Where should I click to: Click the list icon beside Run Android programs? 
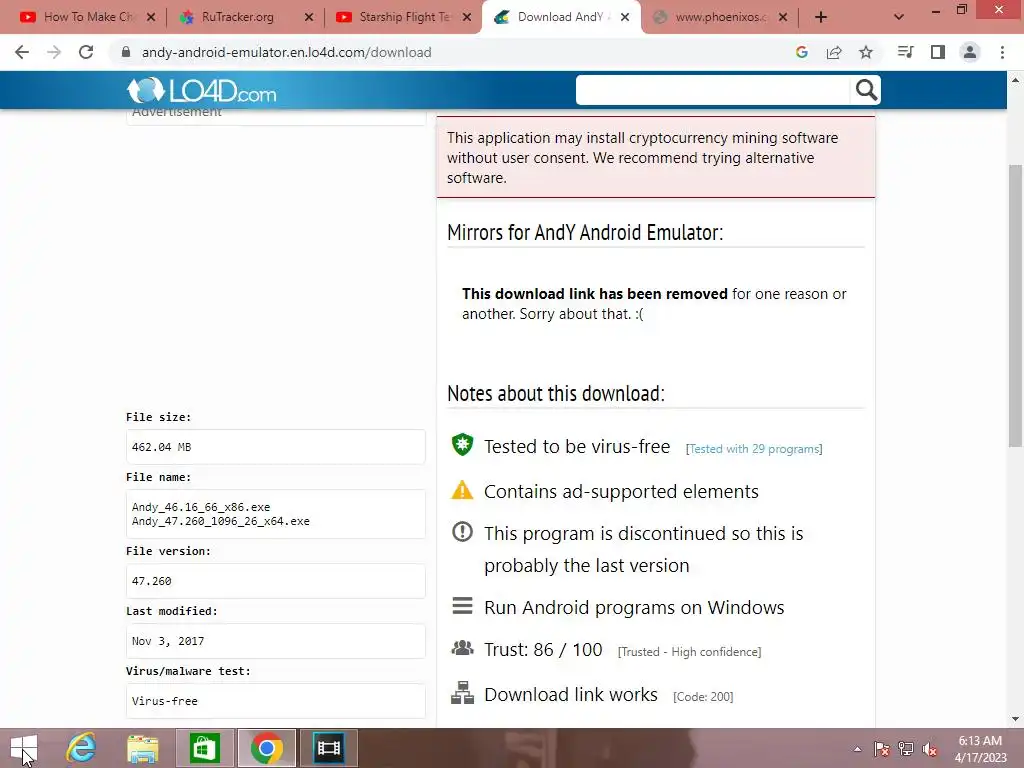pyautogui.click(x=462, y=606)
